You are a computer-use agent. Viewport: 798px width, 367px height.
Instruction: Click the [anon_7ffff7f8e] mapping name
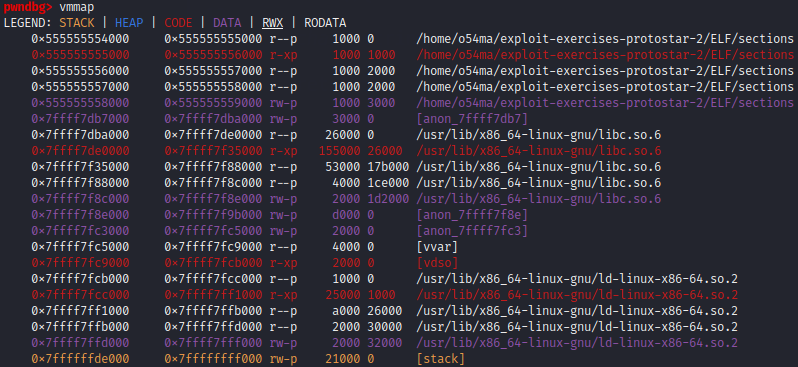472,215
